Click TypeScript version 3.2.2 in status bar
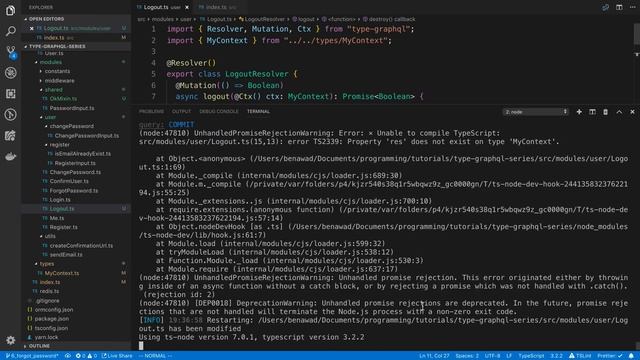The width and height of the screenshot is (640, 360). click(556, 356)
